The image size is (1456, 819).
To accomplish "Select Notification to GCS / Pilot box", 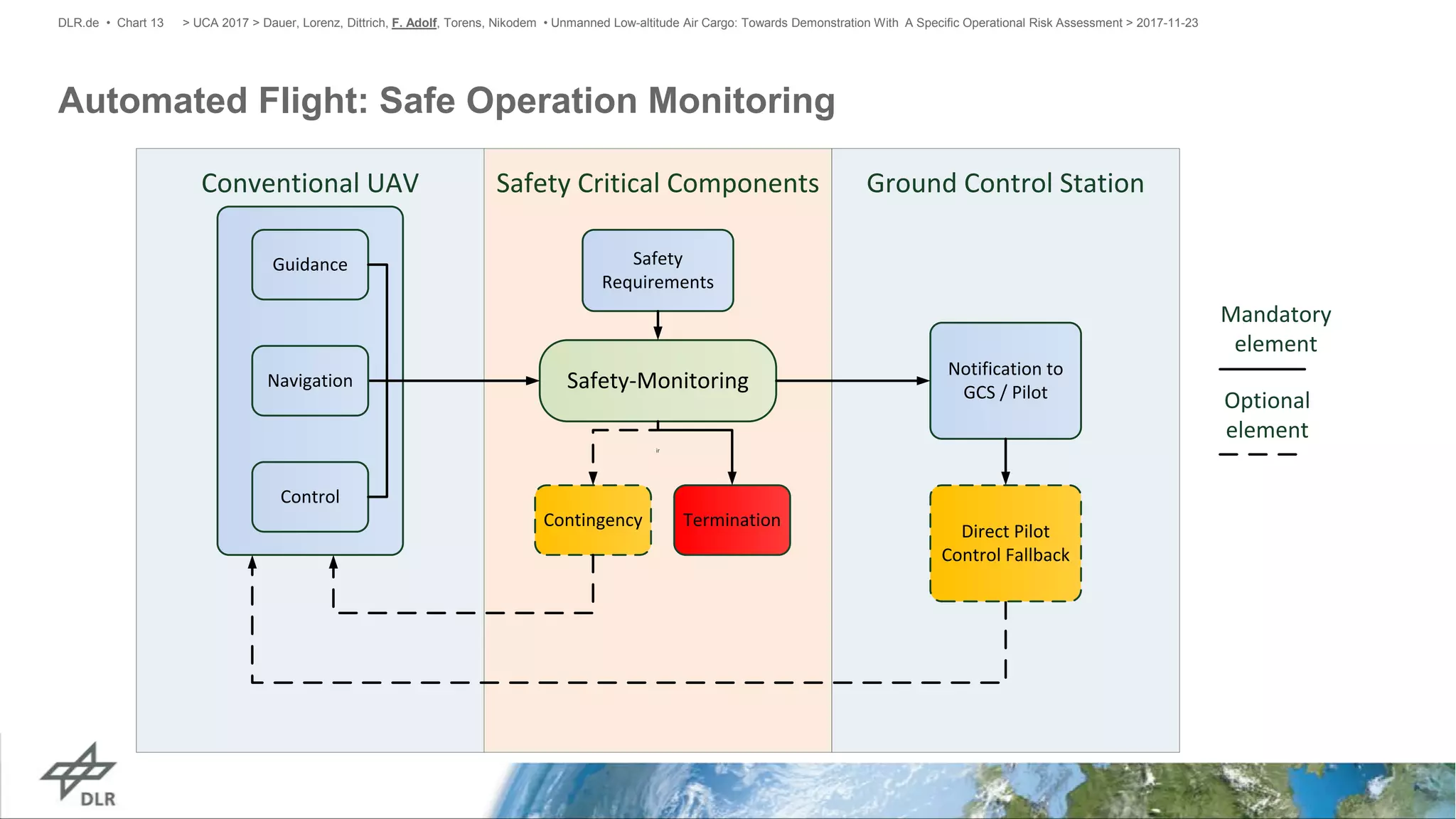I will [1005, 381].
